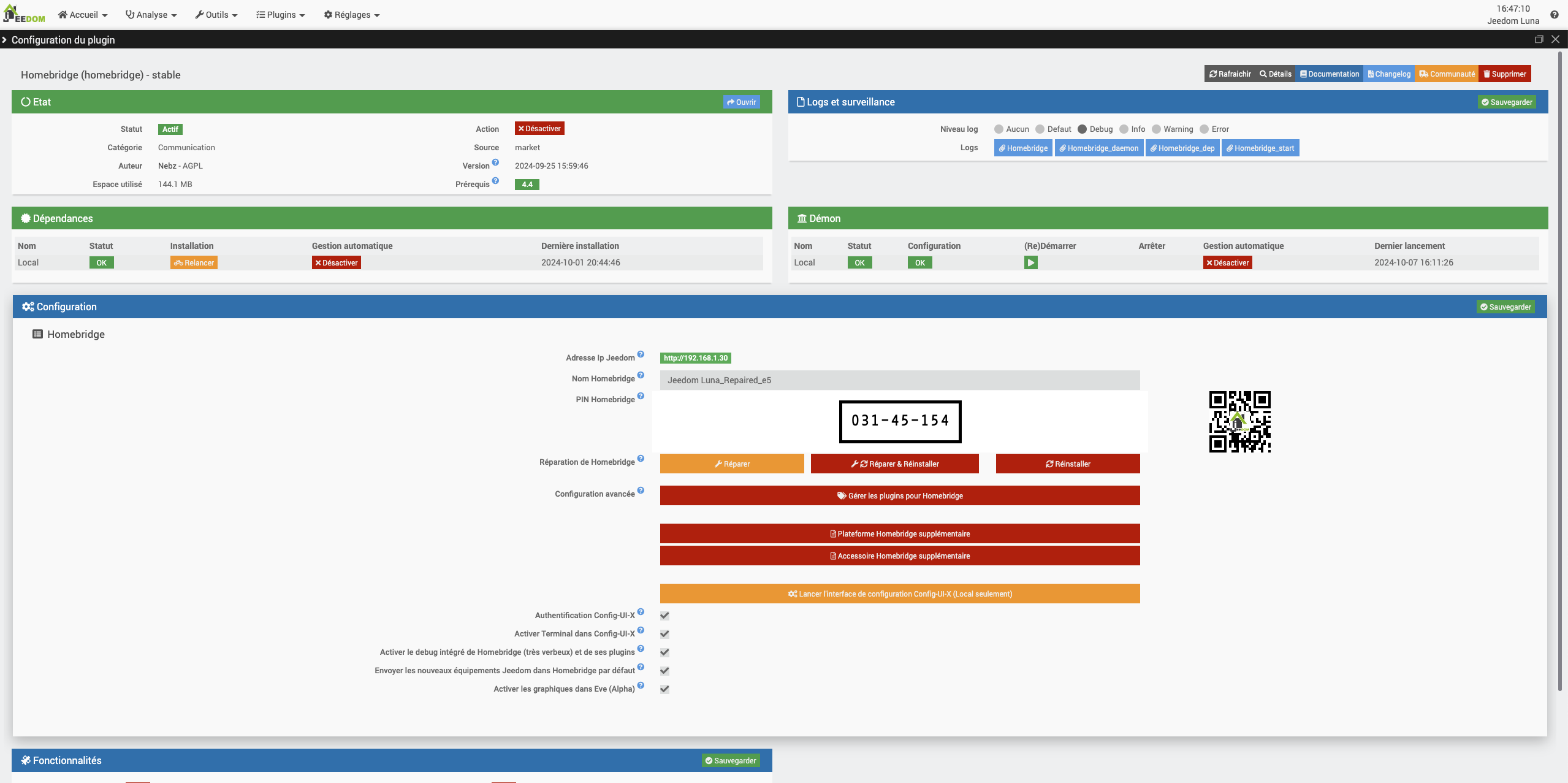
Task: Click help icon next to Prérequis label
Action: click(x=495, y=181)
